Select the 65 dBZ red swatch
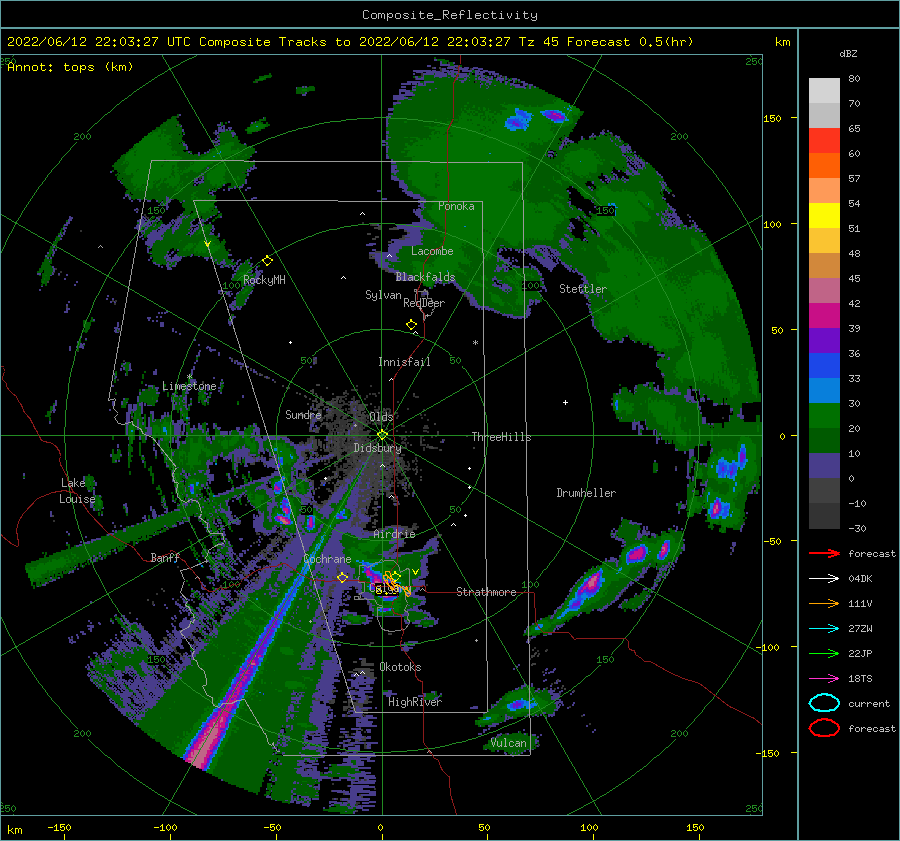This screenshot has height=841, width=900. [824, 140]
